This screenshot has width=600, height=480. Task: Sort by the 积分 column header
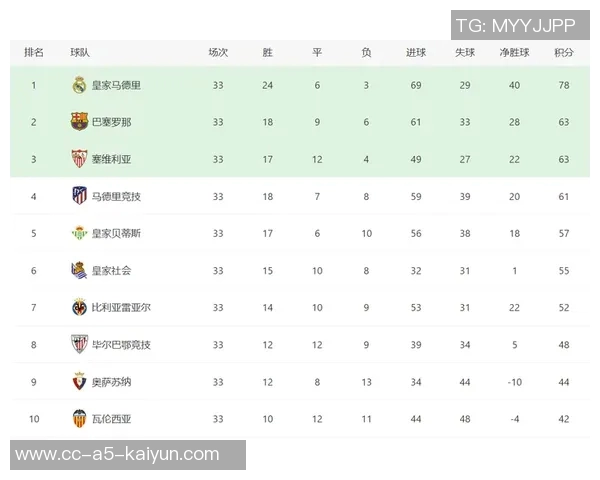(564, 51)
